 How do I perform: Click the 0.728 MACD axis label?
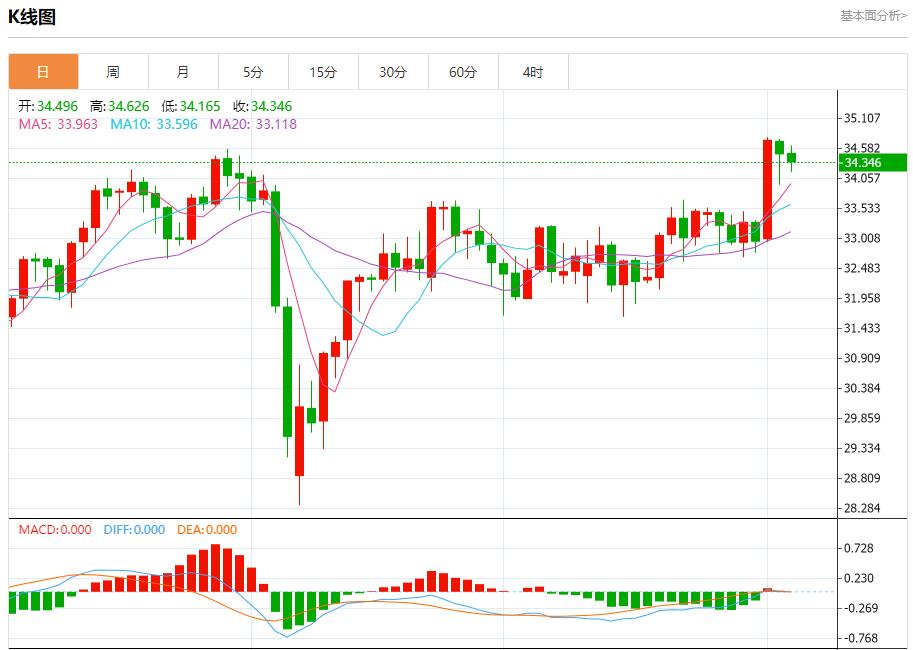858,548
